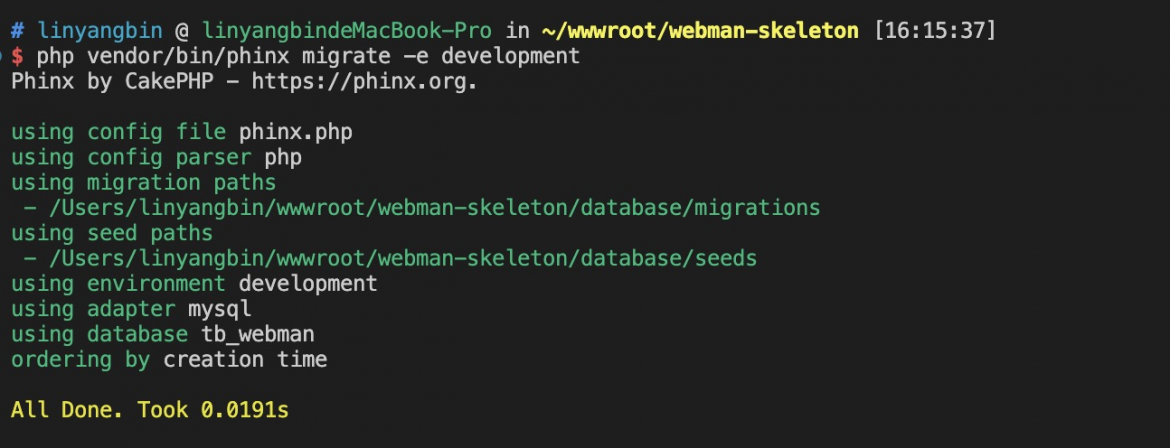Click the phinx.php config file name
The width and height of the screenshot is (1170, 448).
pos(295,132)
